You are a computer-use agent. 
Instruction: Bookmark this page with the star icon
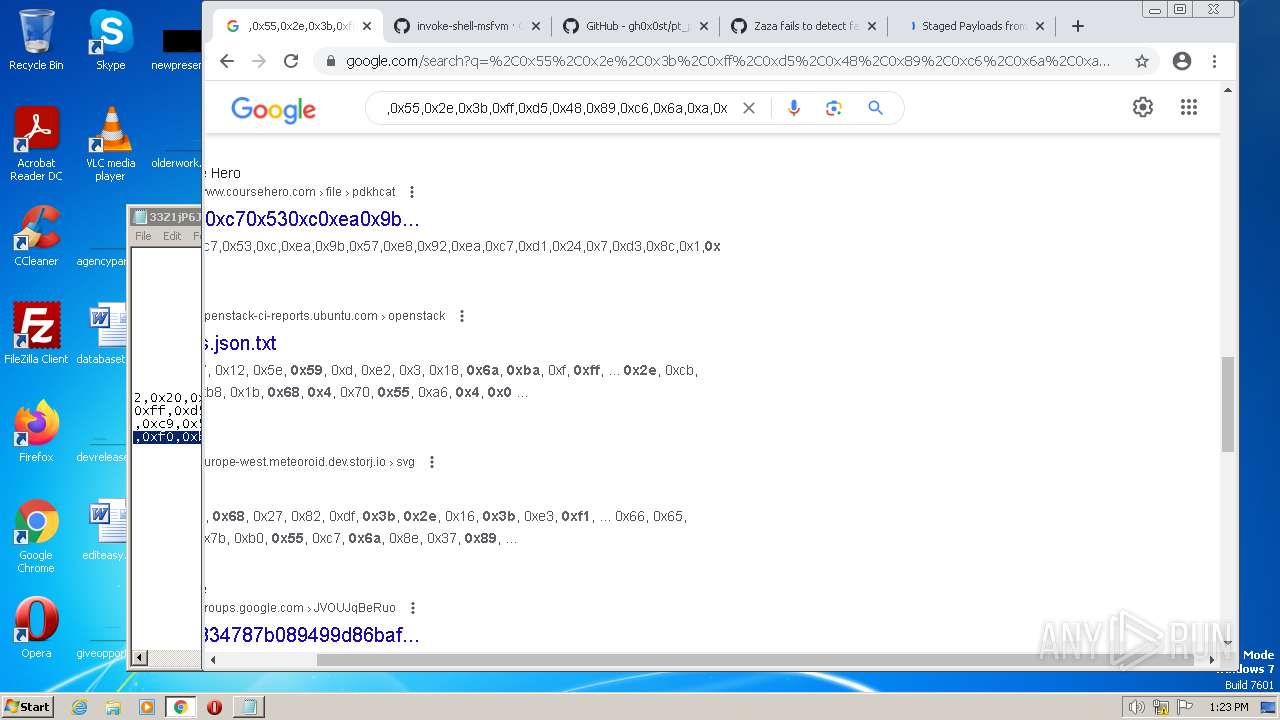(x=1142, y=61)
